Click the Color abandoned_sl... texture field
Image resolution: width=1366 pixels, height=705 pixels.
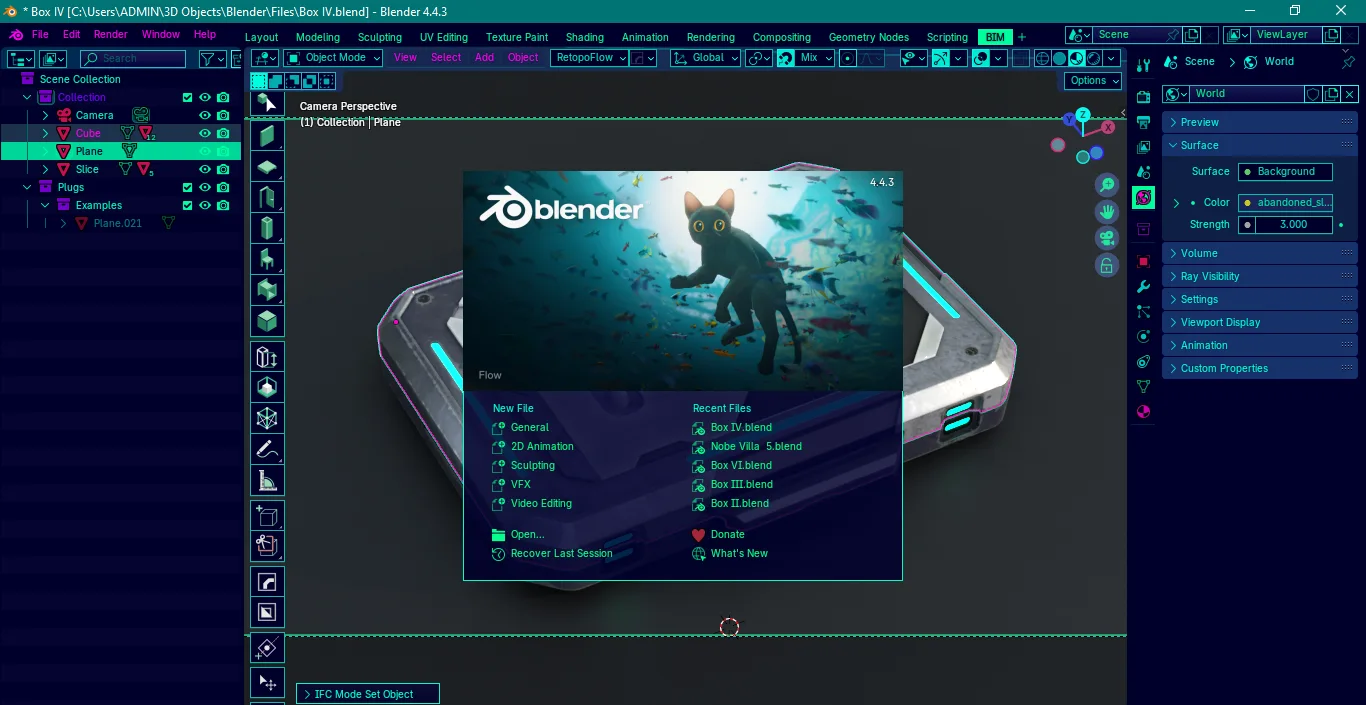point(1285,202)
